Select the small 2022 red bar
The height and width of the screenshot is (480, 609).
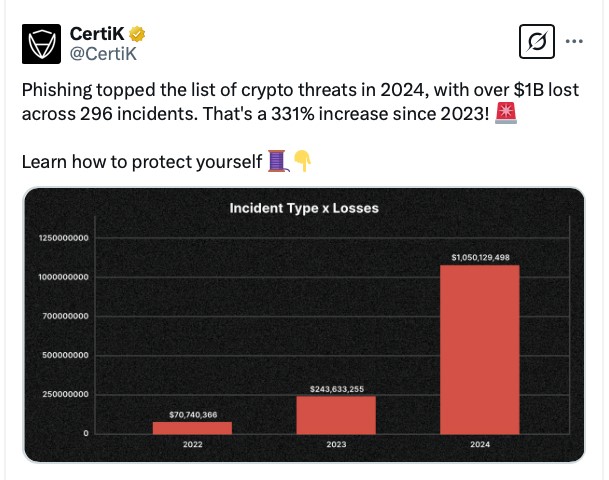click(192, 427)
